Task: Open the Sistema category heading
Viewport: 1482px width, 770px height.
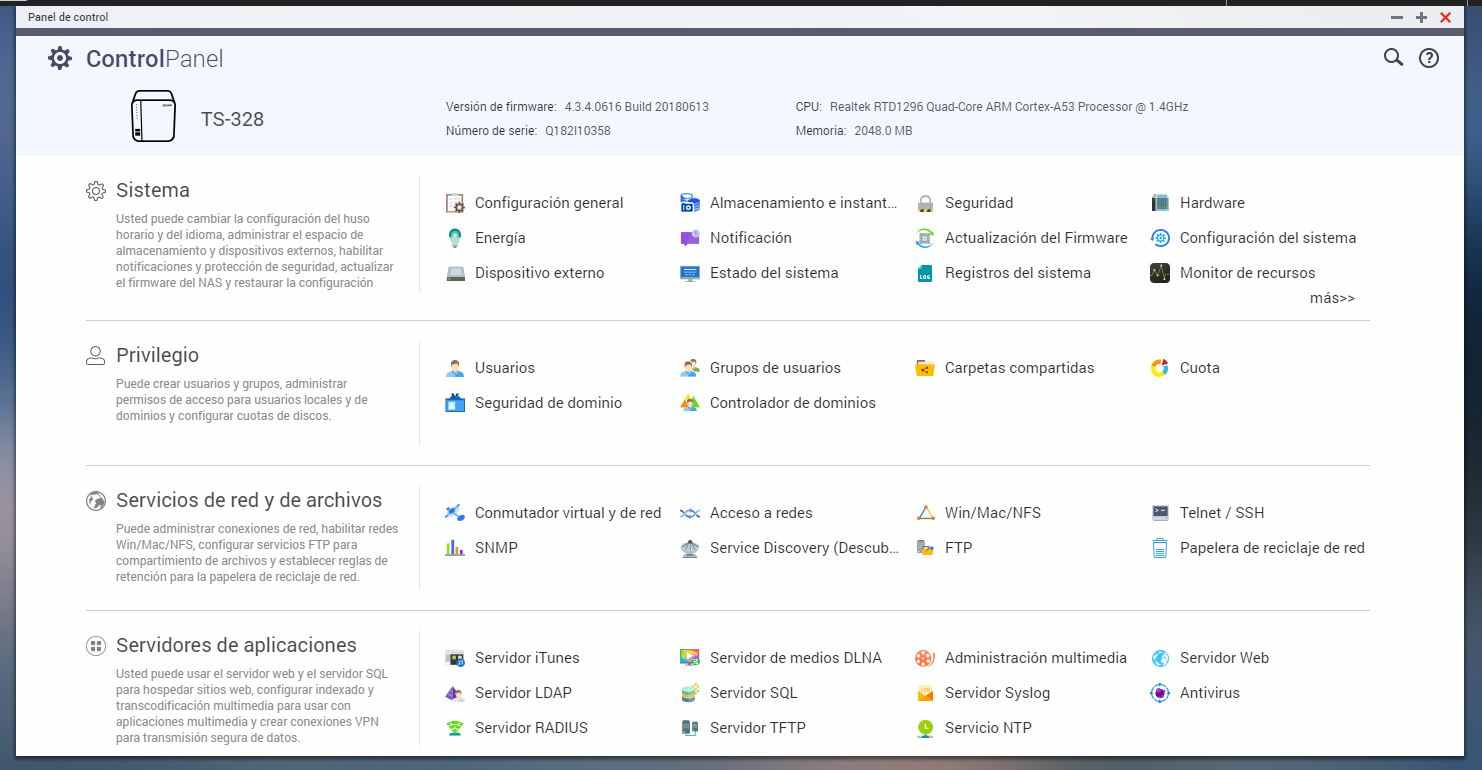Action: coord(152,190)
